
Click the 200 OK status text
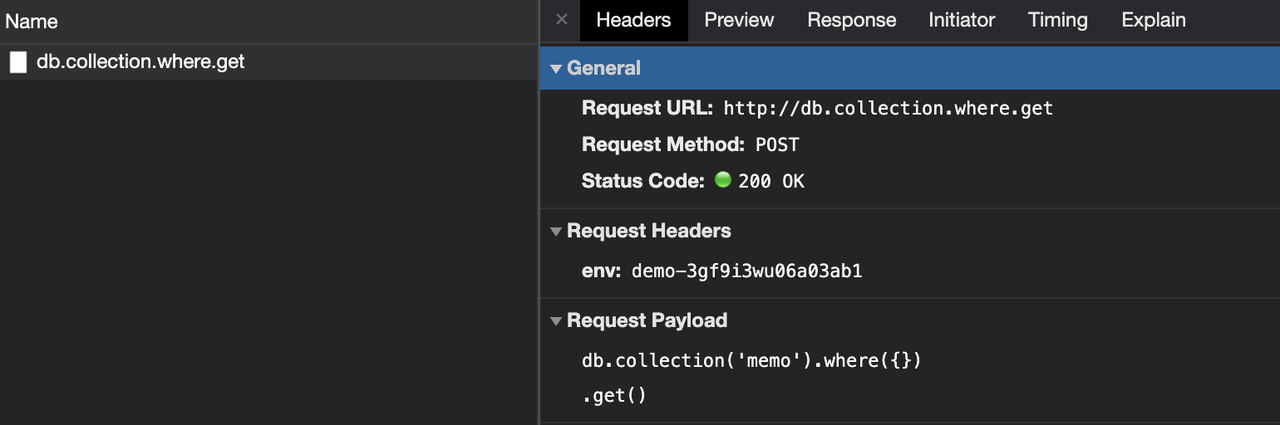click(771, 182)
